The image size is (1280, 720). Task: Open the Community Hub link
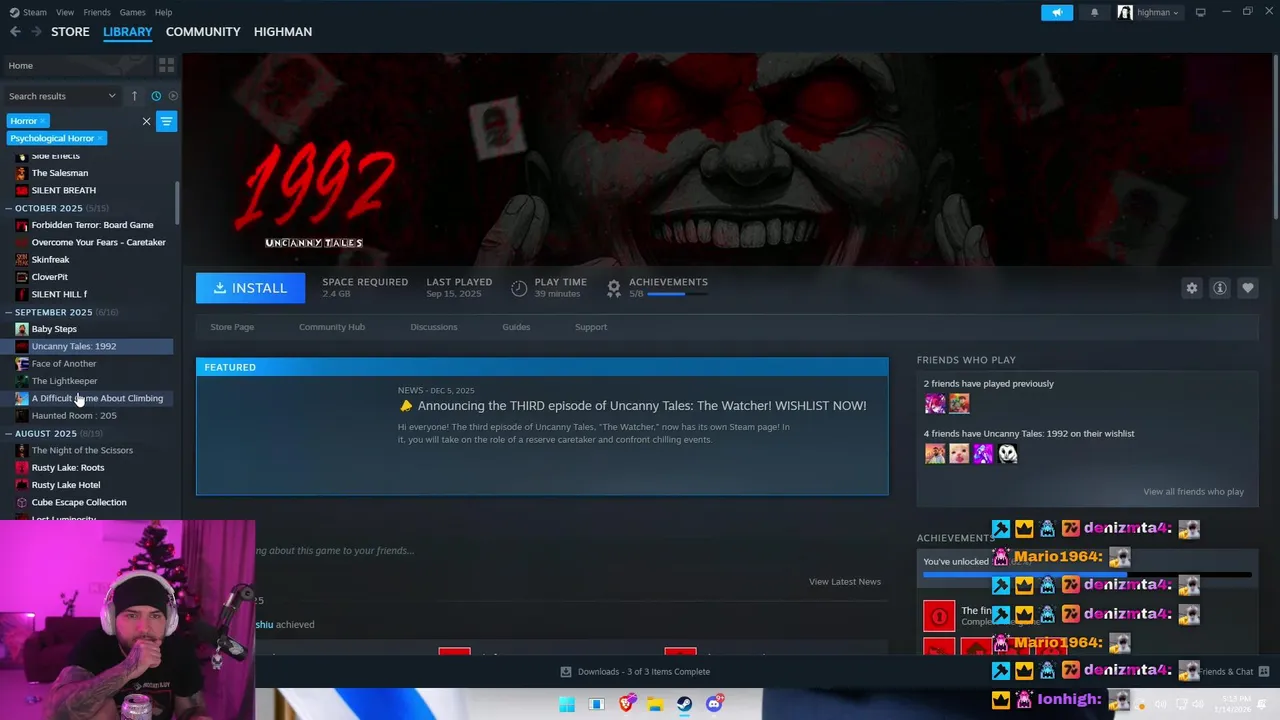pyautogui.click(x=332, y=327)
